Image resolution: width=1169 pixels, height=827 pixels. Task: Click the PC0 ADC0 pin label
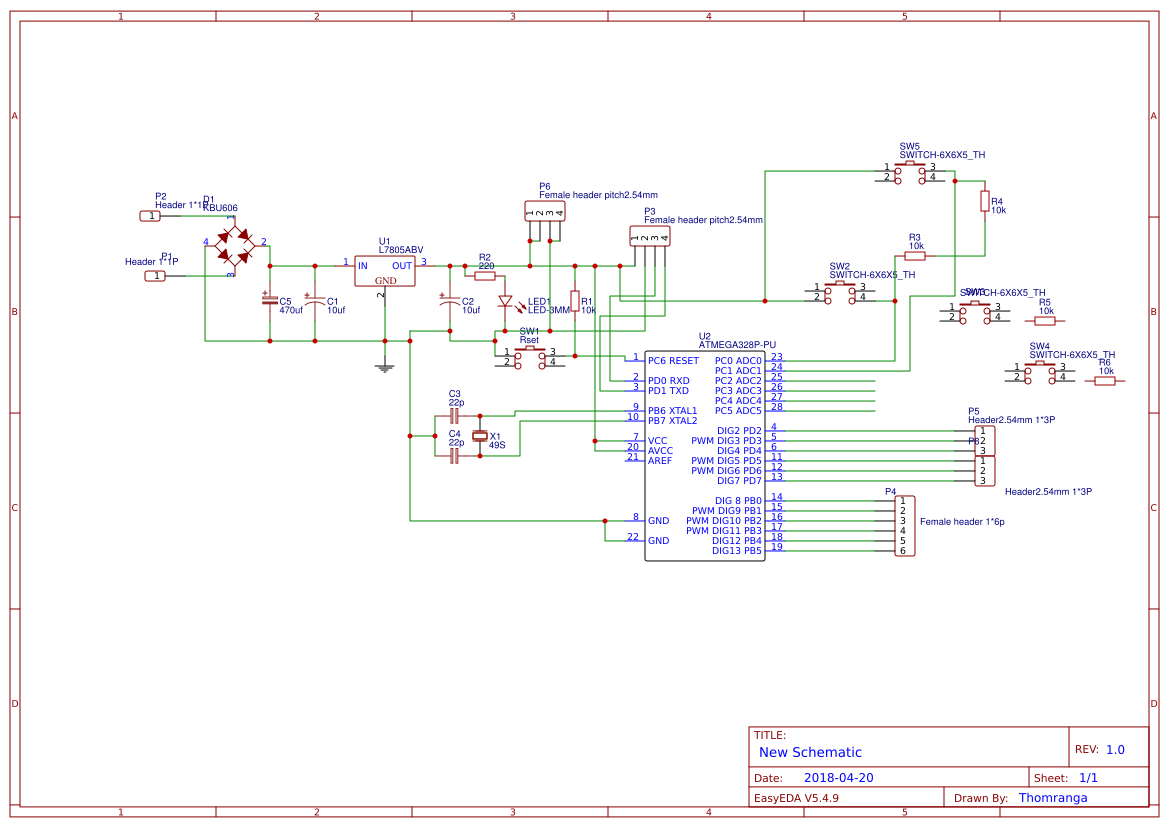(x=738, y=361)
